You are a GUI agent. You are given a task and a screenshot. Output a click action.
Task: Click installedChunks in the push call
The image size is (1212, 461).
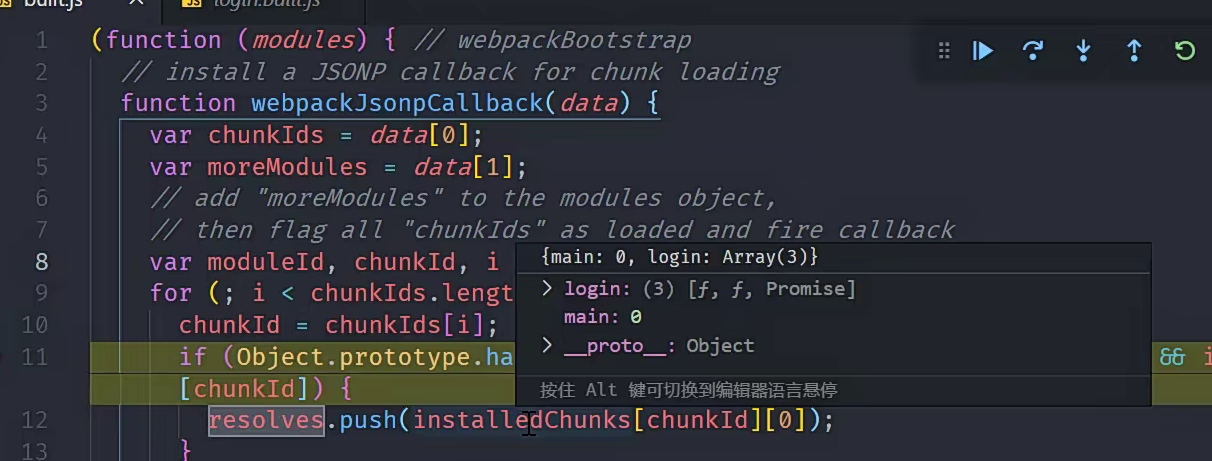522,421
